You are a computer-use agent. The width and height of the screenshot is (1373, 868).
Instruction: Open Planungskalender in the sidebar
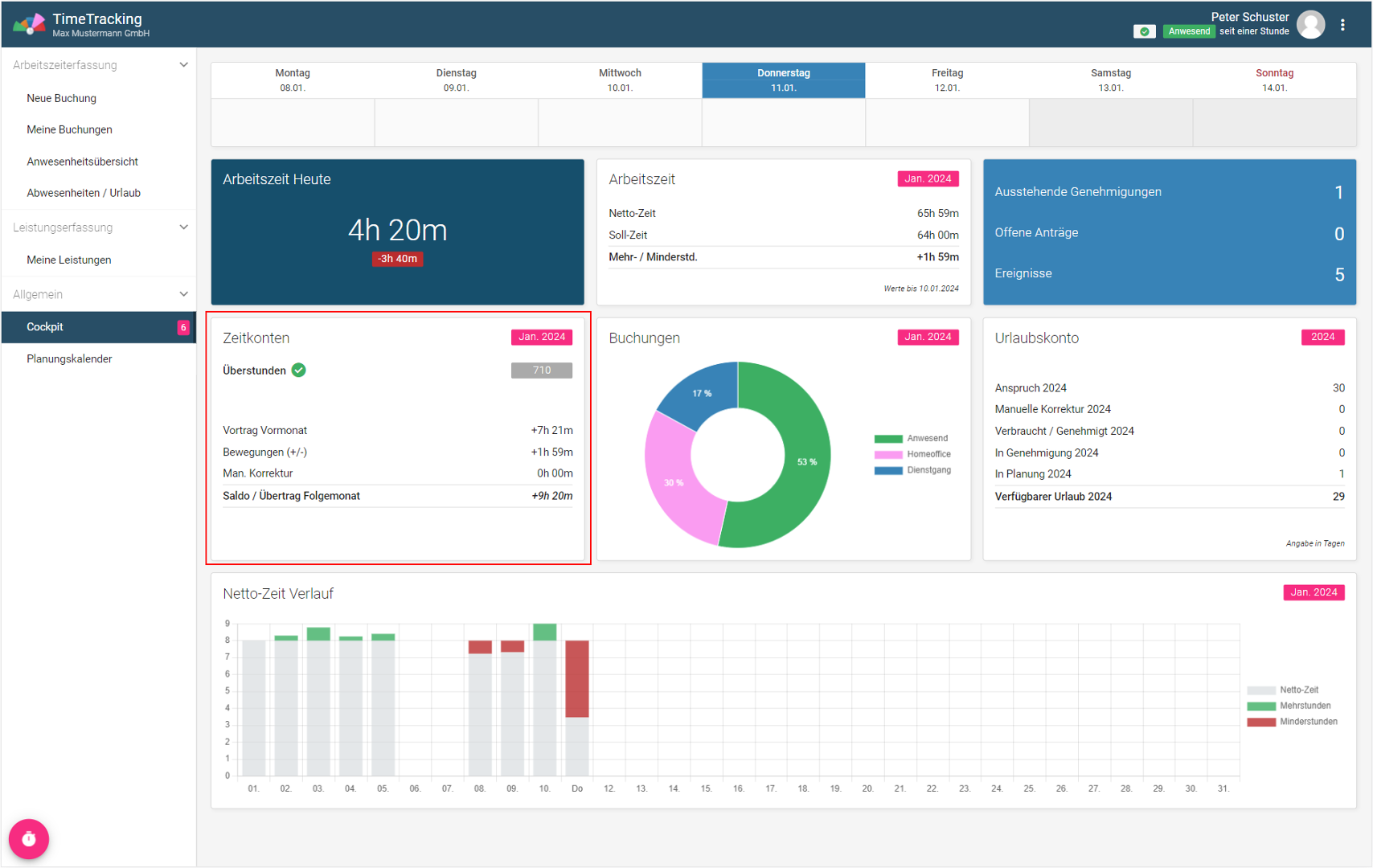69,358
